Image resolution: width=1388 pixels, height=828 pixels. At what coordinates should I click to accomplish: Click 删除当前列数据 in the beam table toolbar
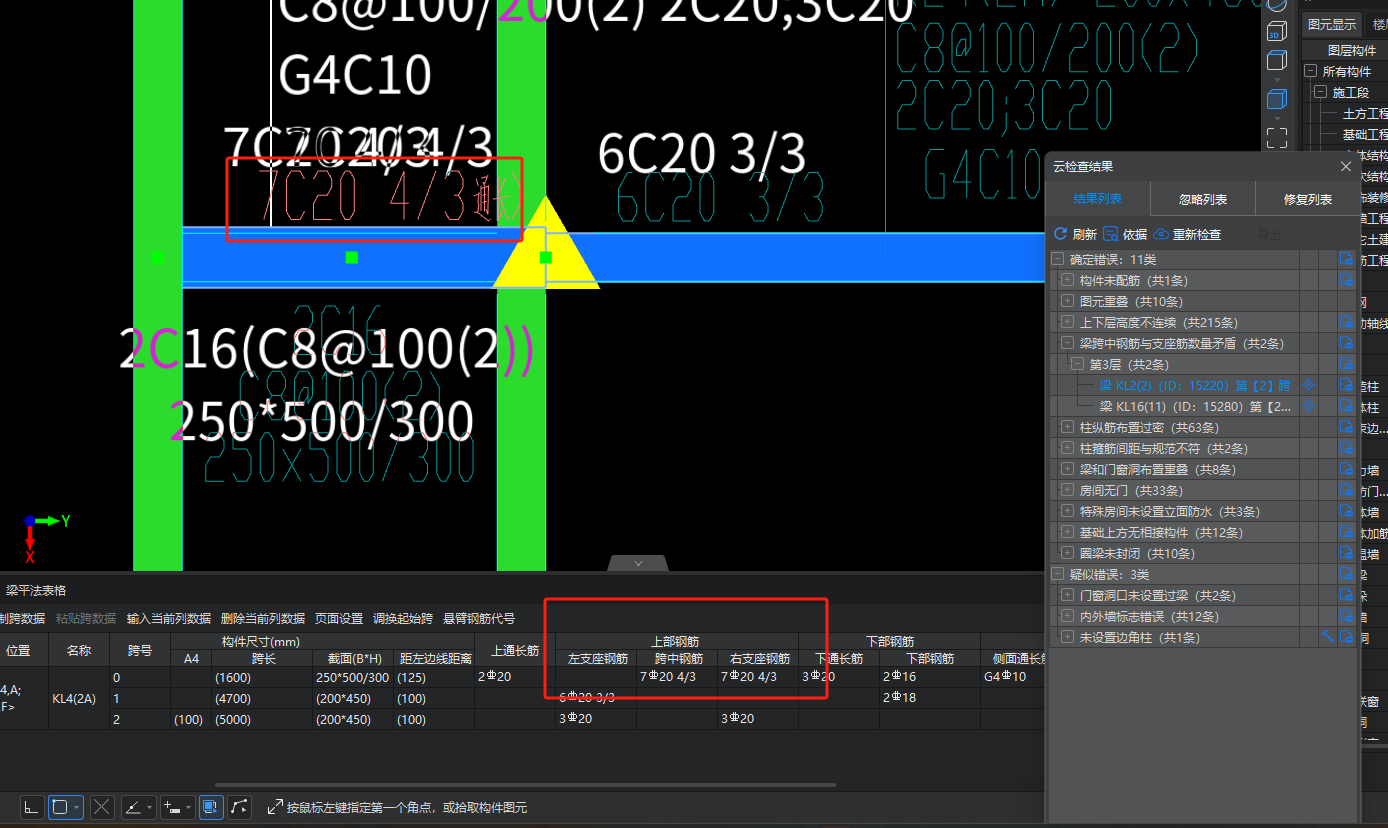tap(263, 618)
